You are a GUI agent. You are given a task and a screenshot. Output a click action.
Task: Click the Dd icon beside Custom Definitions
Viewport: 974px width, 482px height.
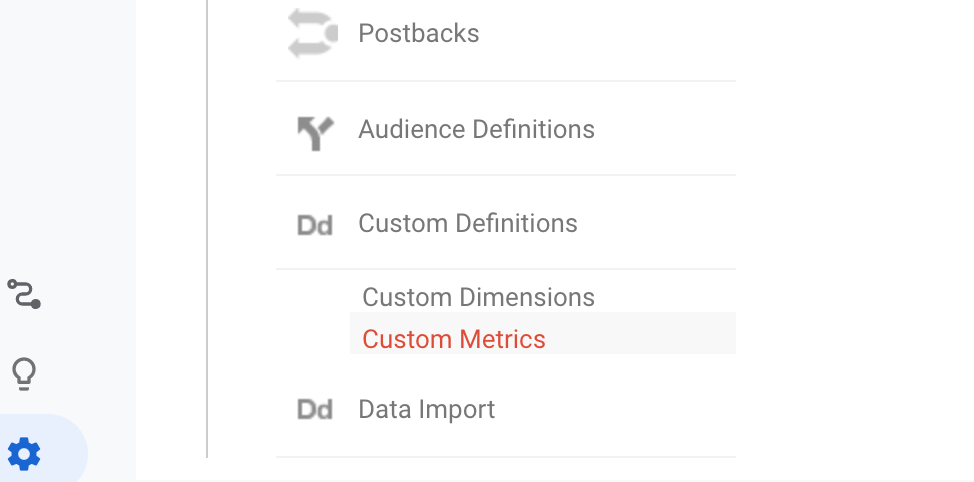(315, 225)
